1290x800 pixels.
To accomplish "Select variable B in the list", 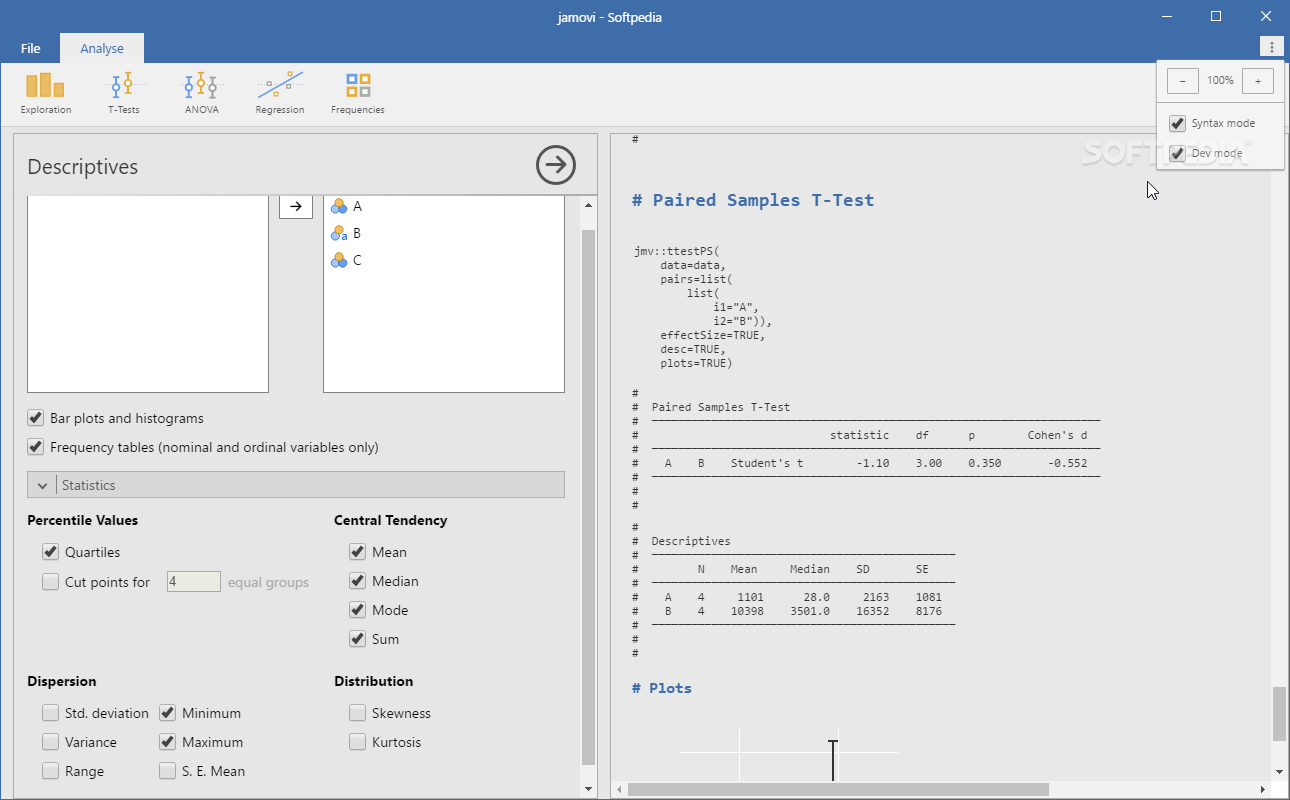I will pyautogui.click(x=444, y=233).
